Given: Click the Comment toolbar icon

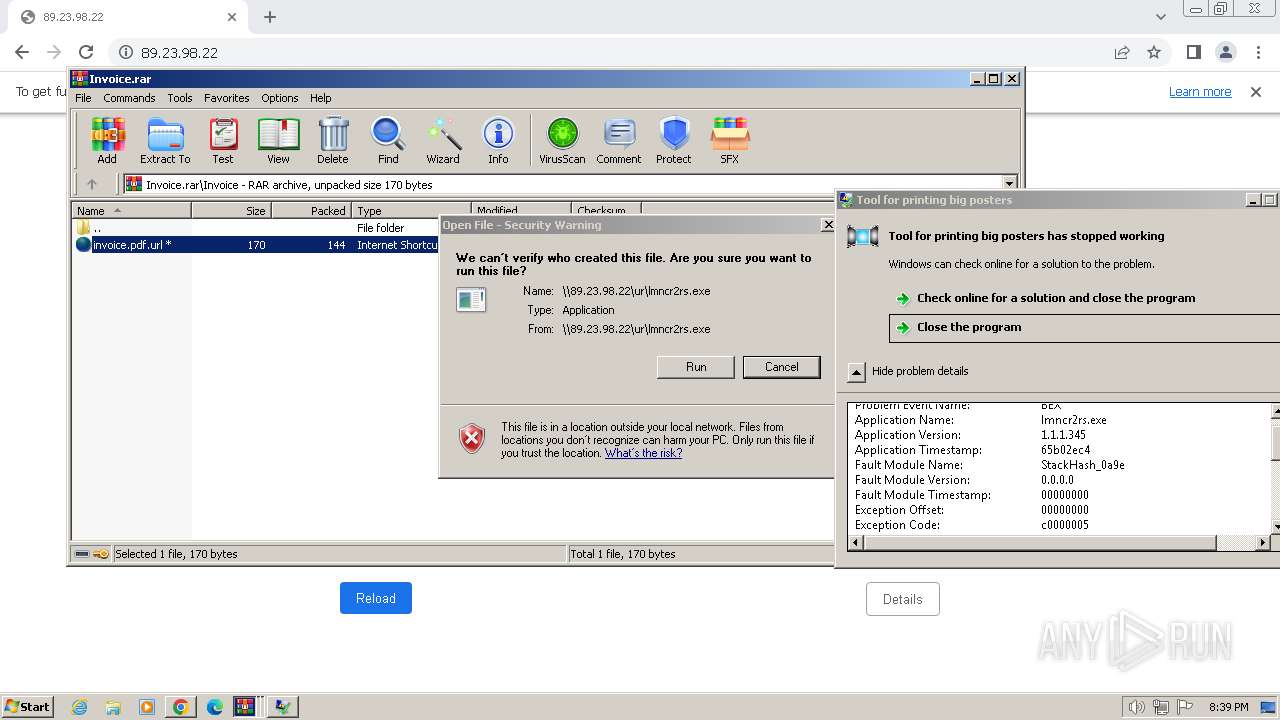Looking at the screenshot, I should point(619,140).
